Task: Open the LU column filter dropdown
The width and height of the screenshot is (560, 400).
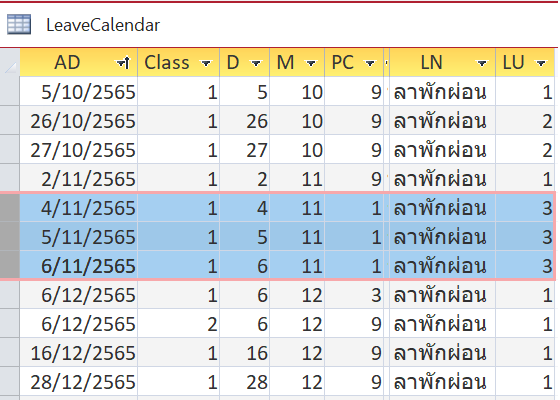Action: point(541,64)
